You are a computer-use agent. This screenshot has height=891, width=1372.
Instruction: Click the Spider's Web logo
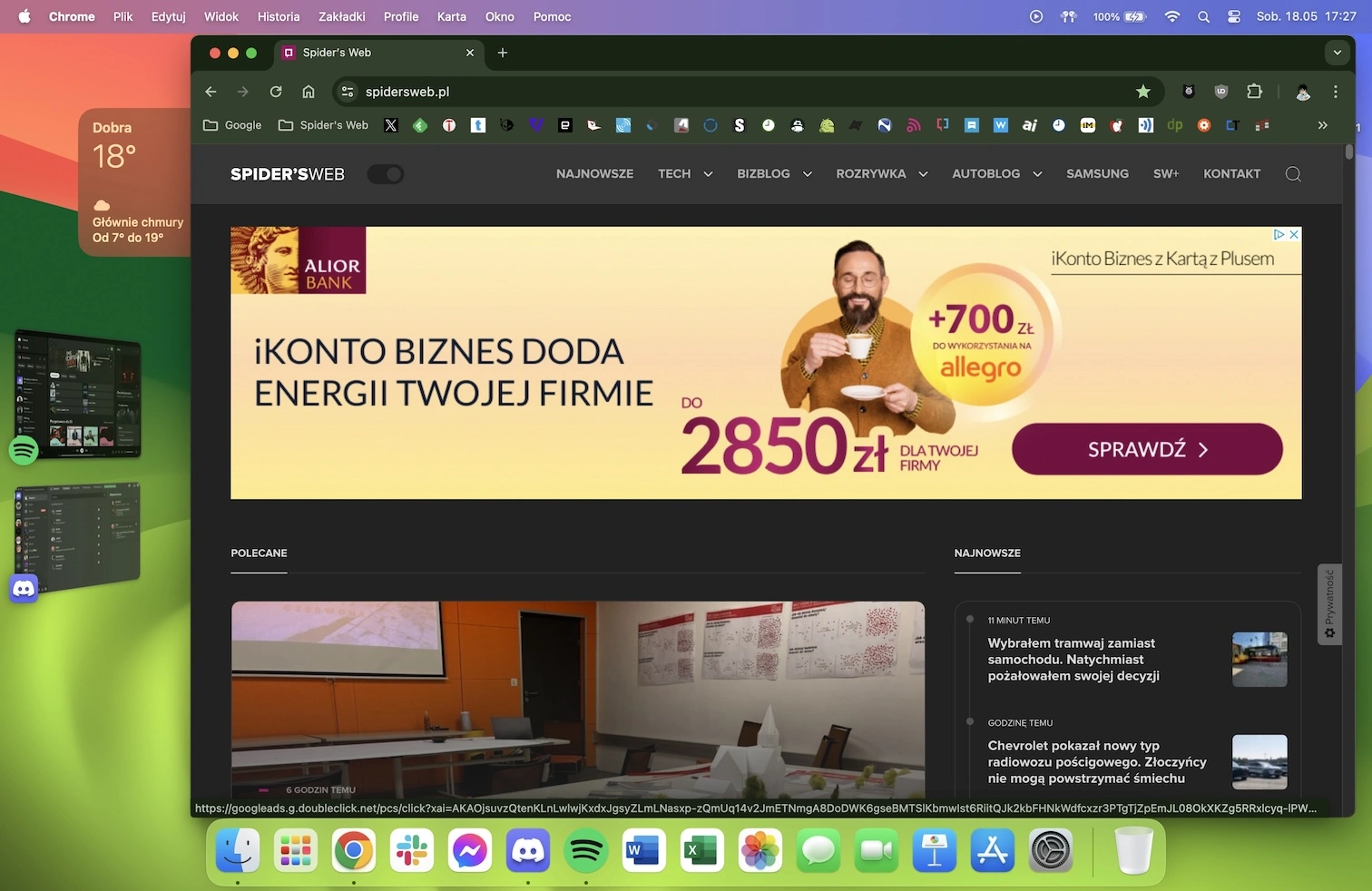point(287,174)
